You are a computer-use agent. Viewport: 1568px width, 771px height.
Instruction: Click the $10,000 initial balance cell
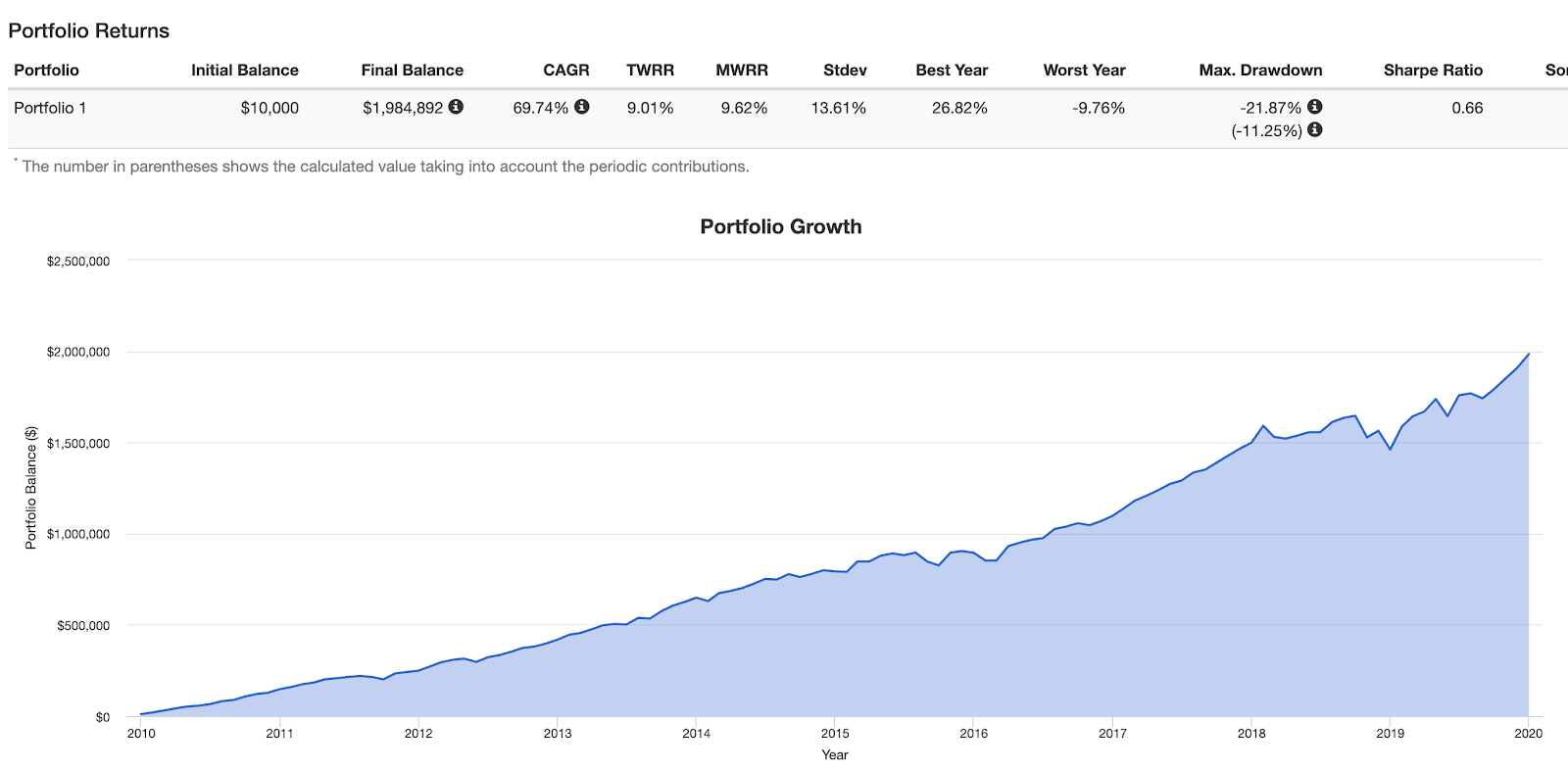(269, 108)
